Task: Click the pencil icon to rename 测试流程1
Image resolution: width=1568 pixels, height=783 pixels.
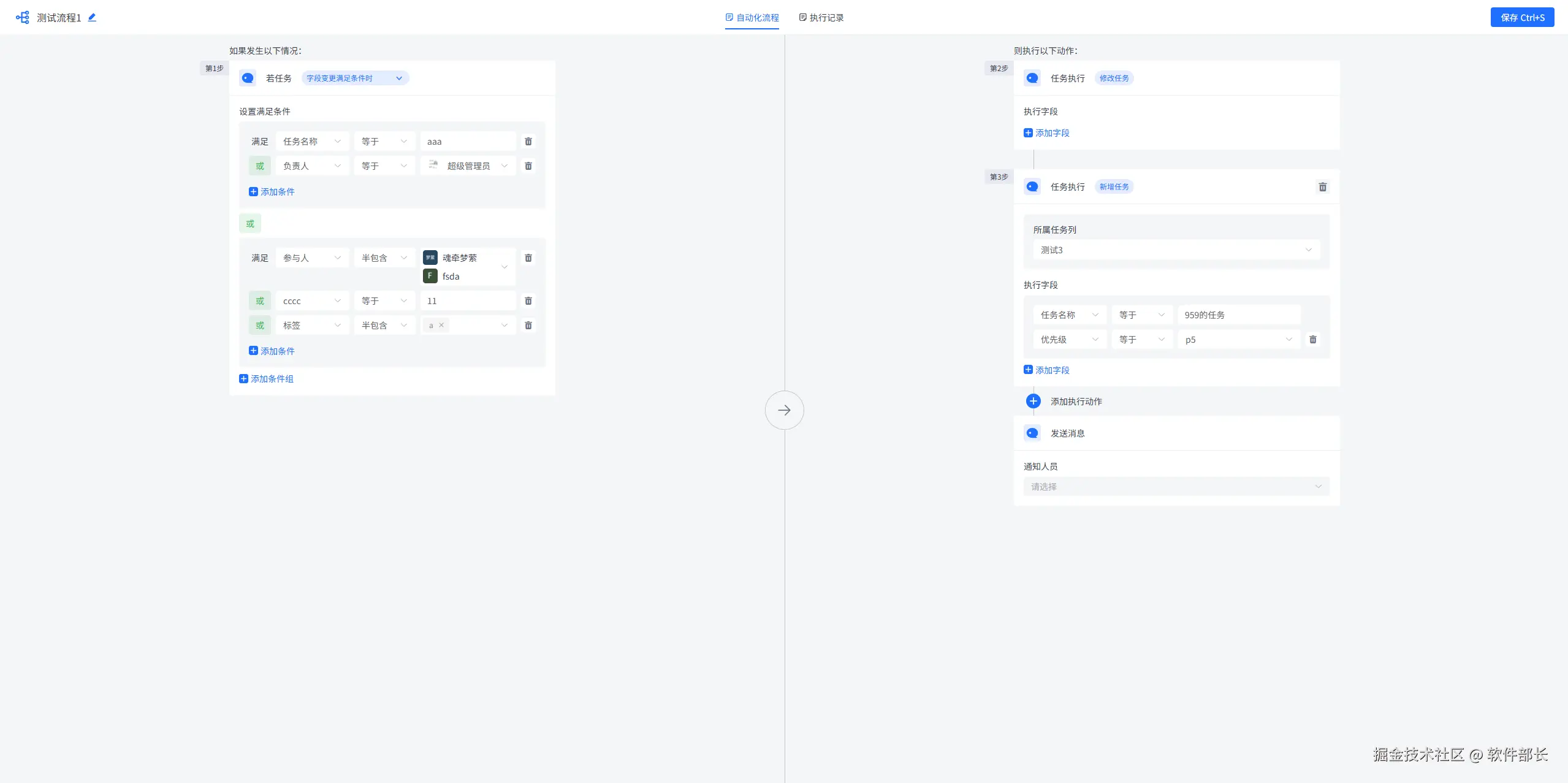Action: click(92, 17)
